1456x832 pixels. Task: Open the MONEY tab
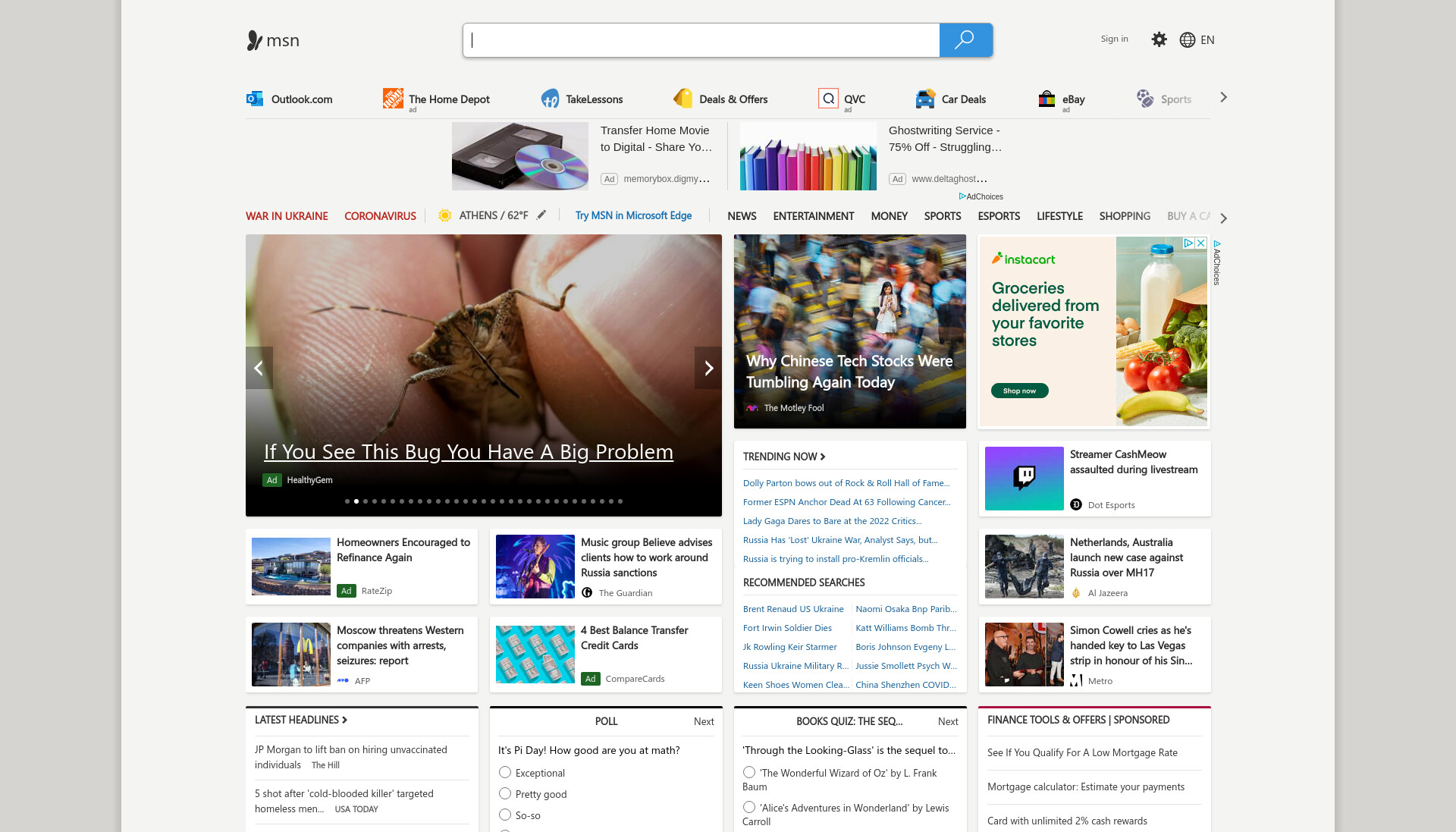[x=889, y=216]
